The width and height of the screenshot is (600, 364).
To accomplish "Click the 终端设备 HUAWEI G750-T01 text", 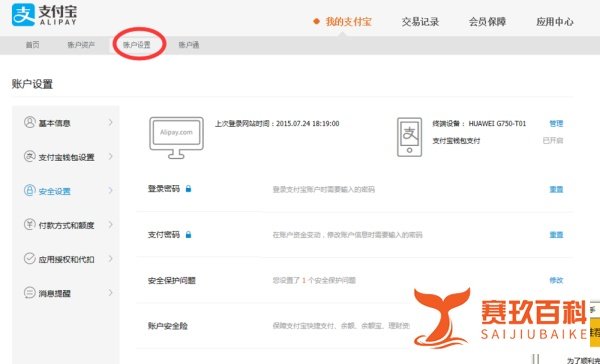I will (x=479, y=124).
